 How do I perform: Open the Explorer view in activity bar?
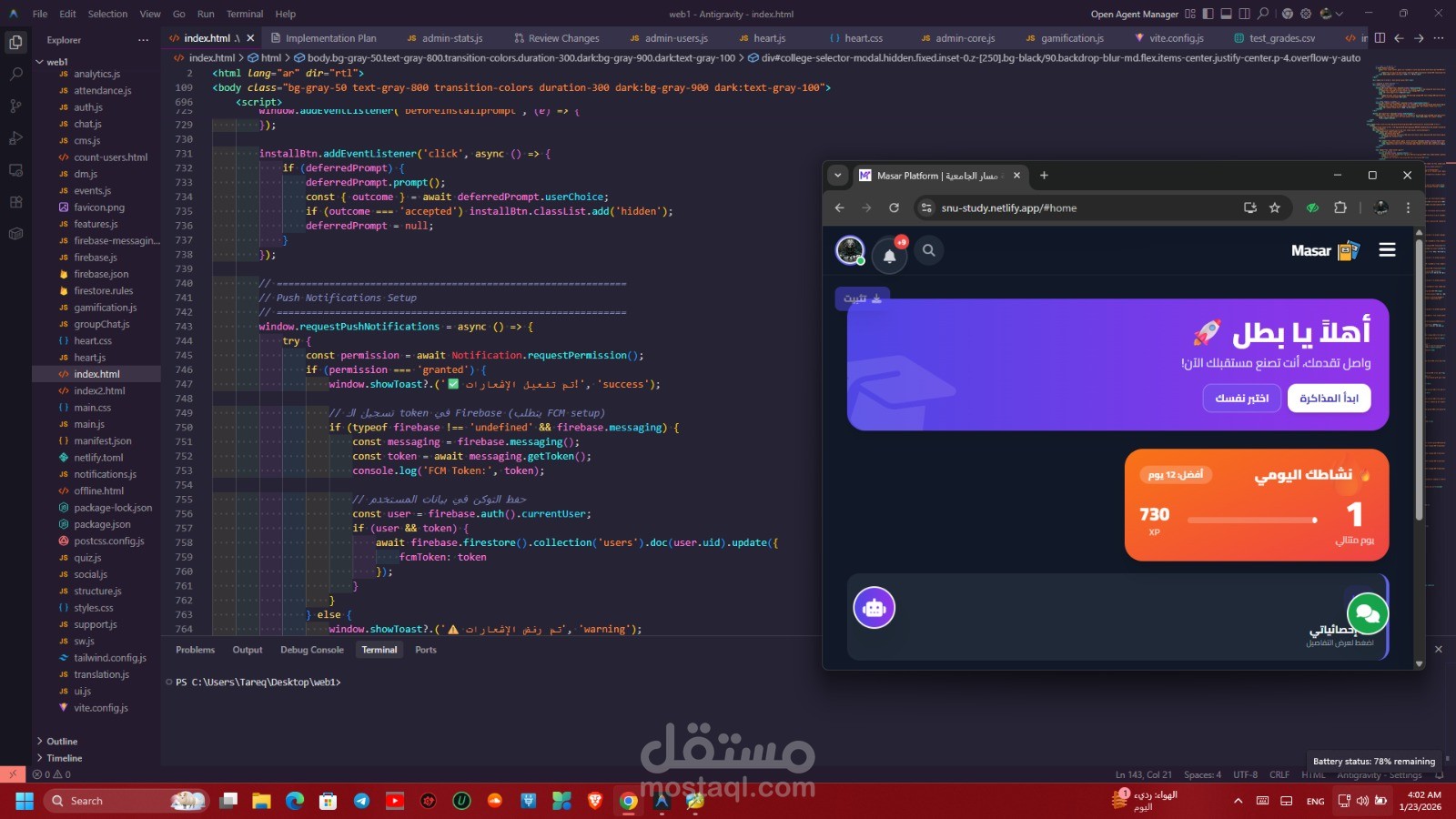pyautogui.click(x=15, y=42)
